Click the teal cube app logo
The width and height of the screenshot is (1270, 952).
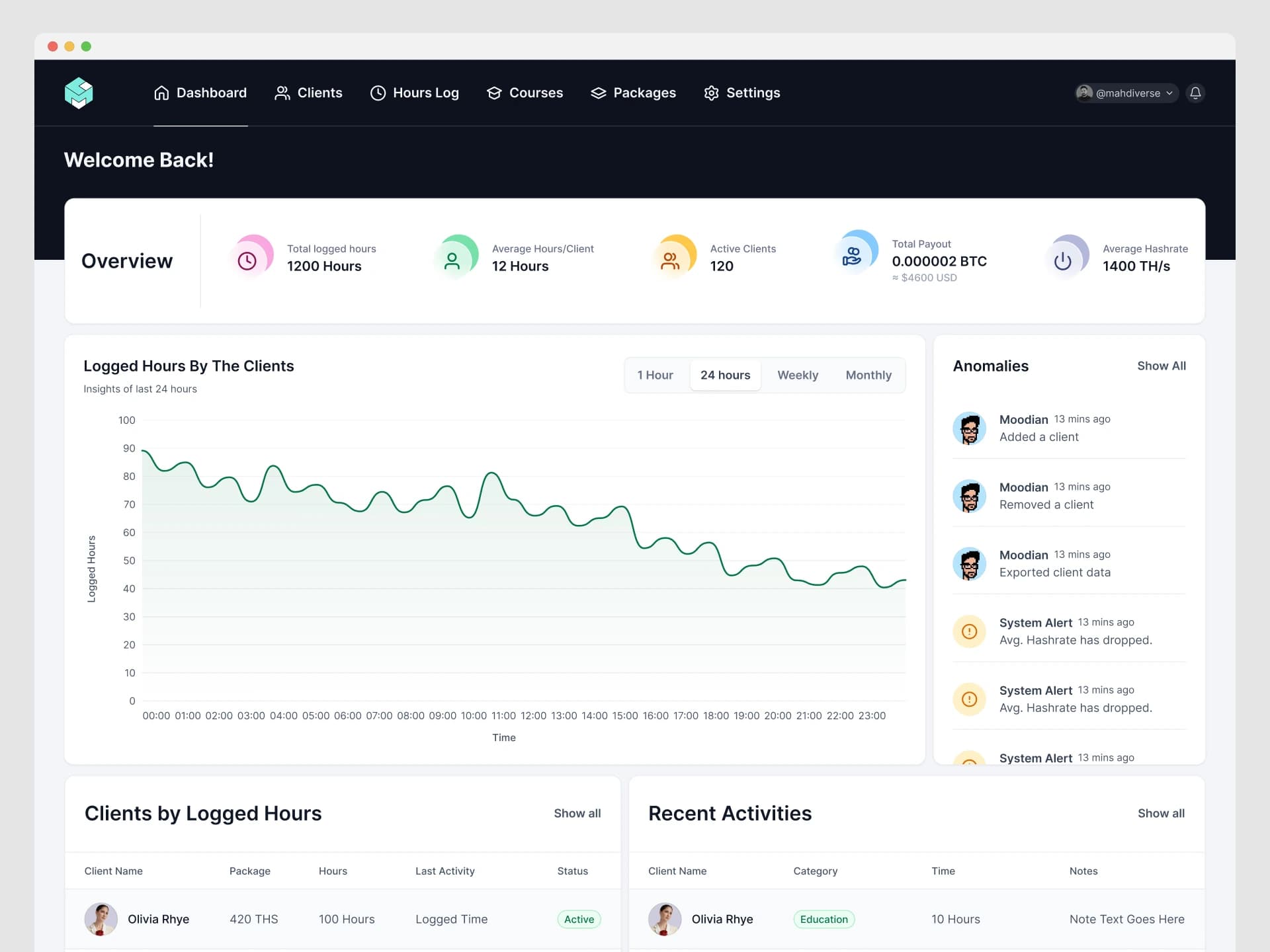pyautogui.click(x=79, y=93)
